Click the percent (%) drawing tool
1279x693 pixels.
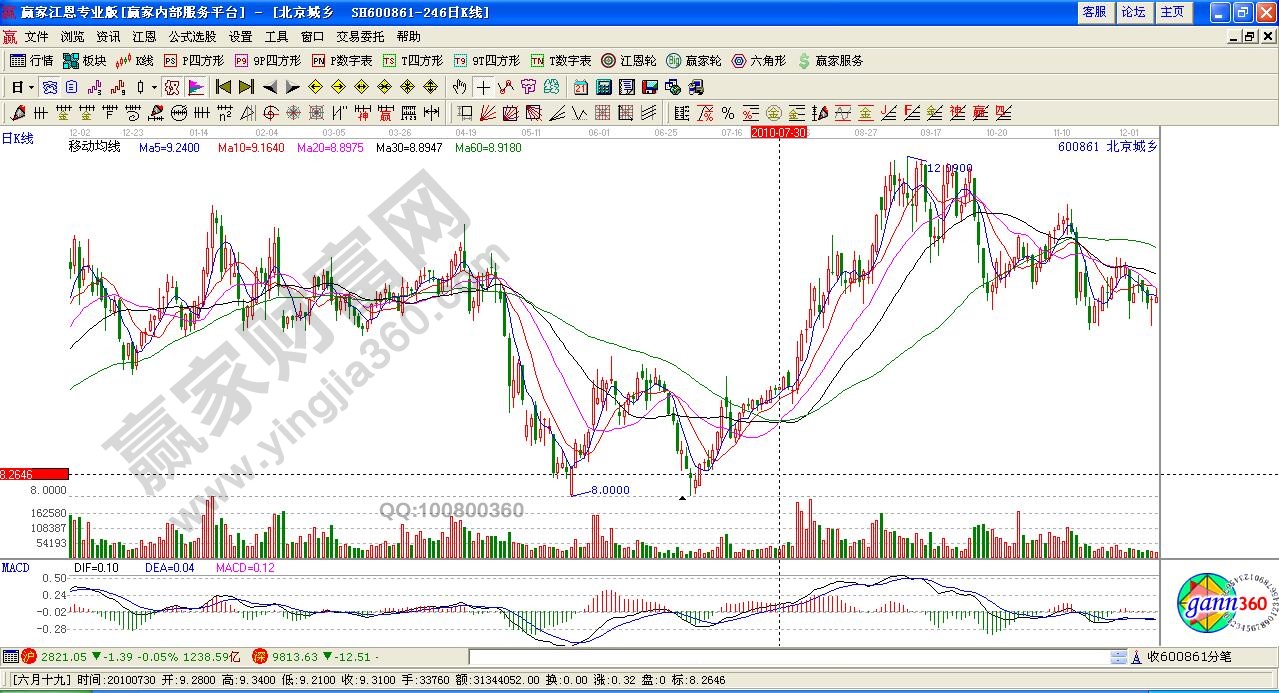click(727, 113)
